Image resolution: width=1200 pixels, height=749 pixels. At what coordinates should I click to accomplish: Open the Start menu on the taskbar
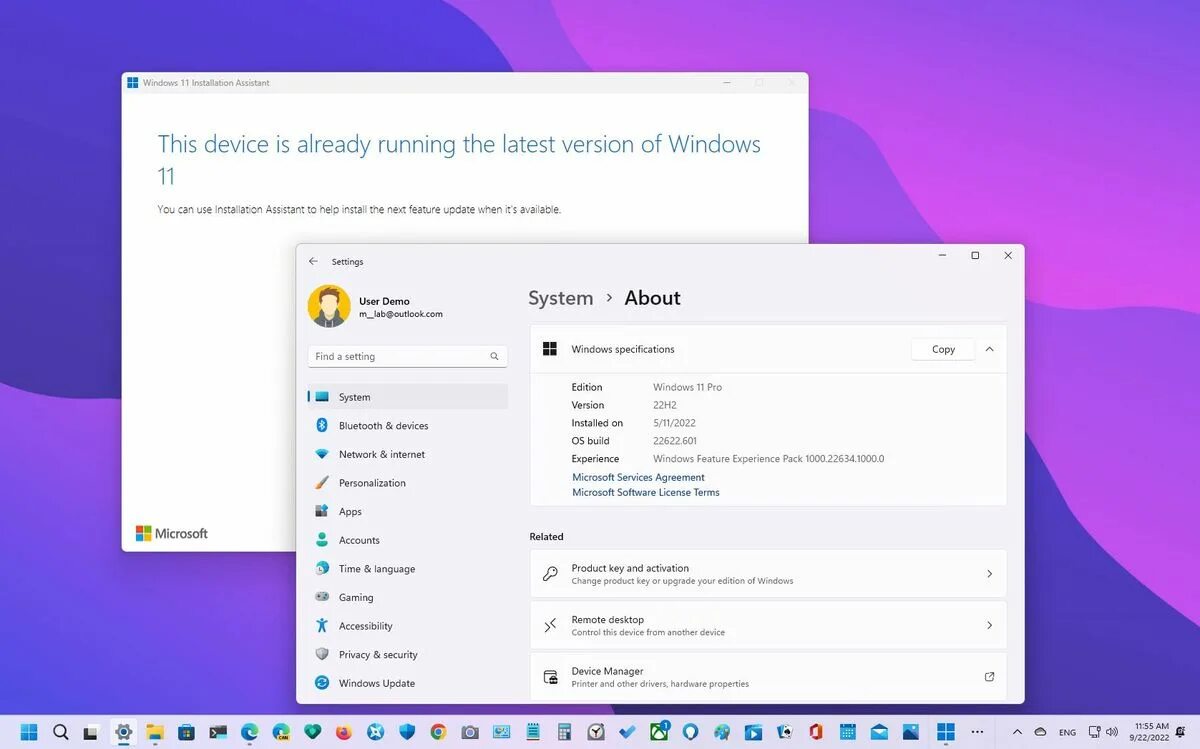point(29,732)
